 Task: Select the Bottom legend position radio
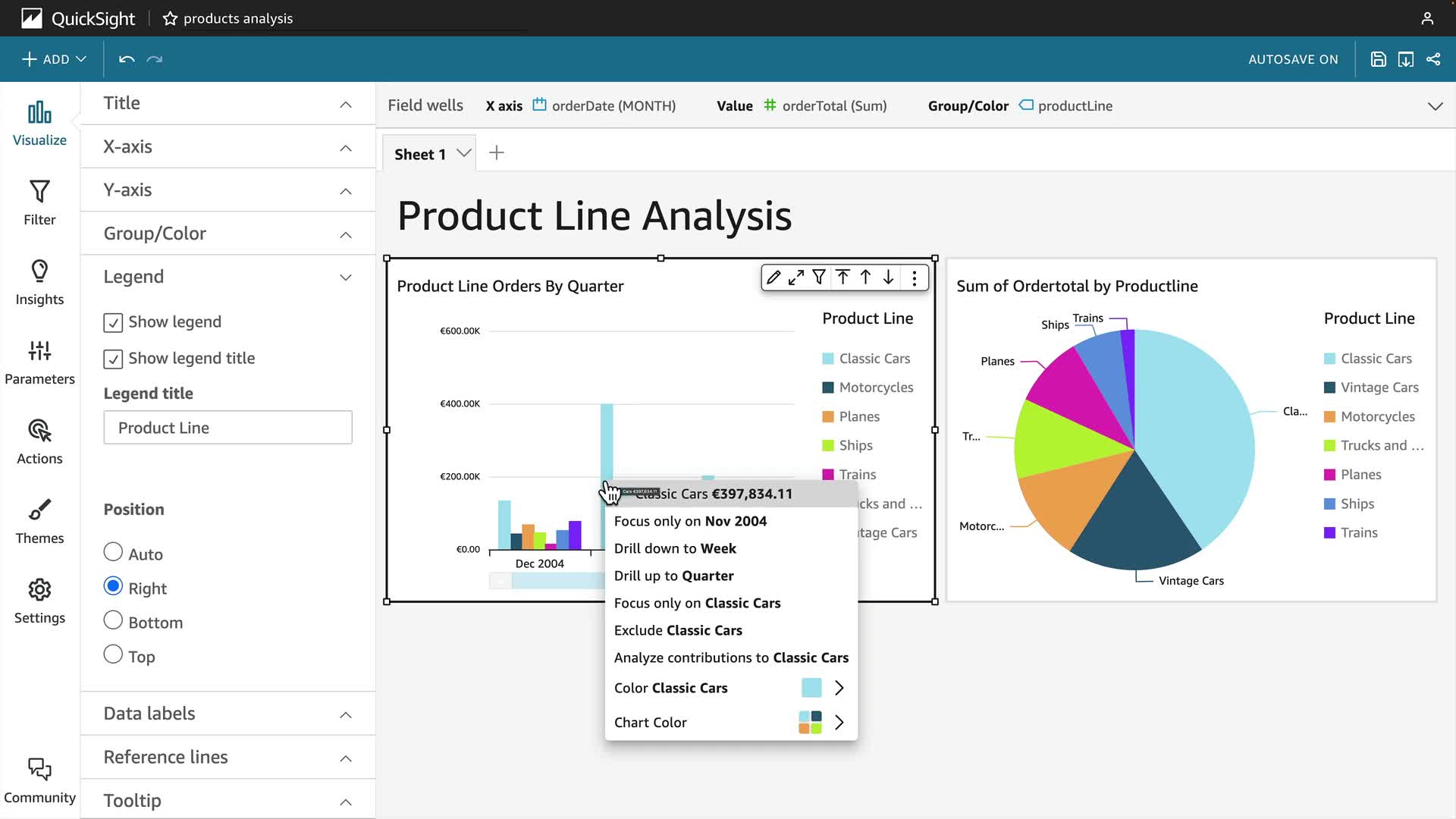coord(113,620)
